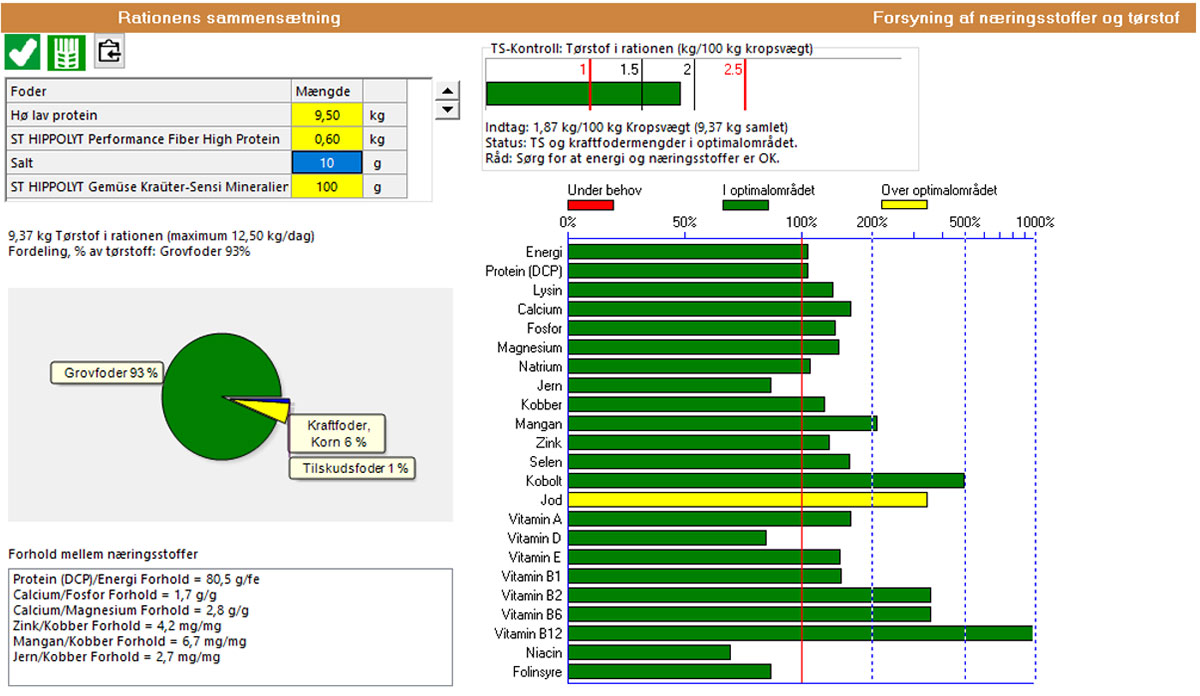
Task: Click the clipboard copy ration icon
Action: [x=109, y=51]
